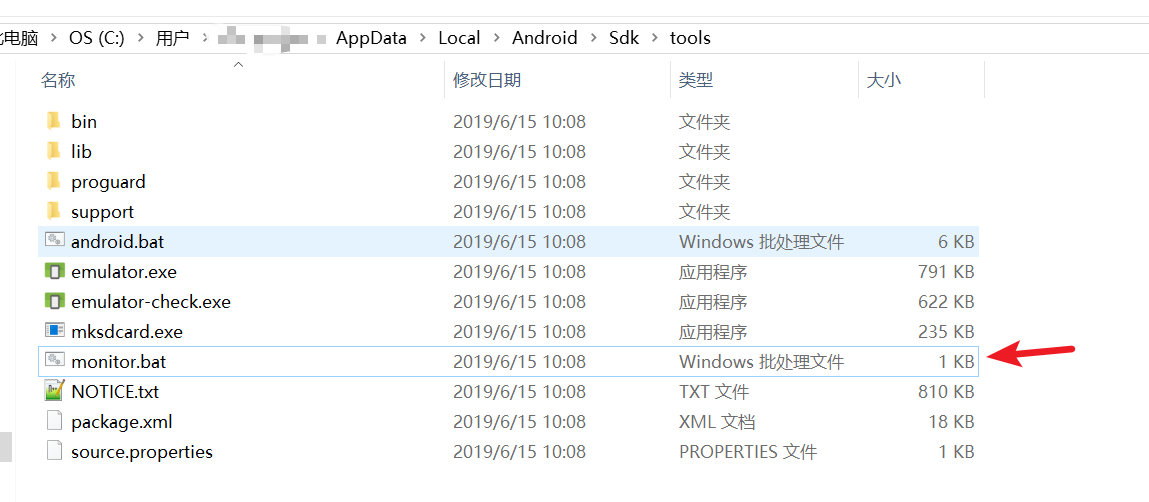Sort files by 类型 column header
Image resolution: width=1149 pixels, height=502 pixels.
tap(695, 80)
